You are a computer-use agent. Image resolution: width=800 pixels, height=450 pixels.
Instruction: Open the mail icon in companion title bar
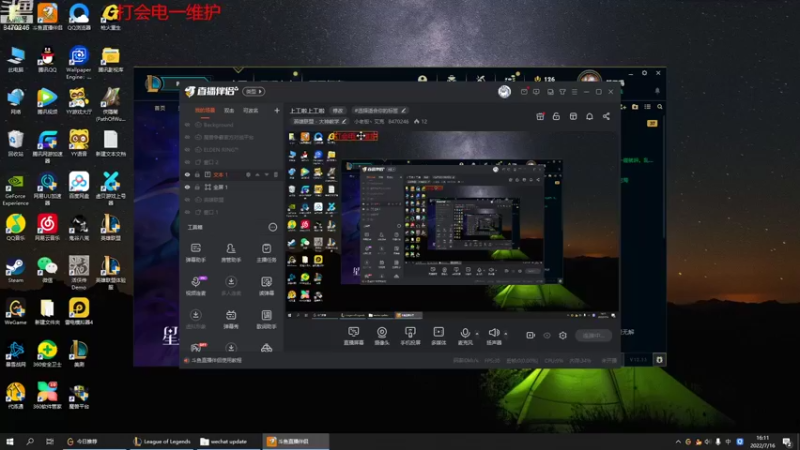tap(524, 92)
